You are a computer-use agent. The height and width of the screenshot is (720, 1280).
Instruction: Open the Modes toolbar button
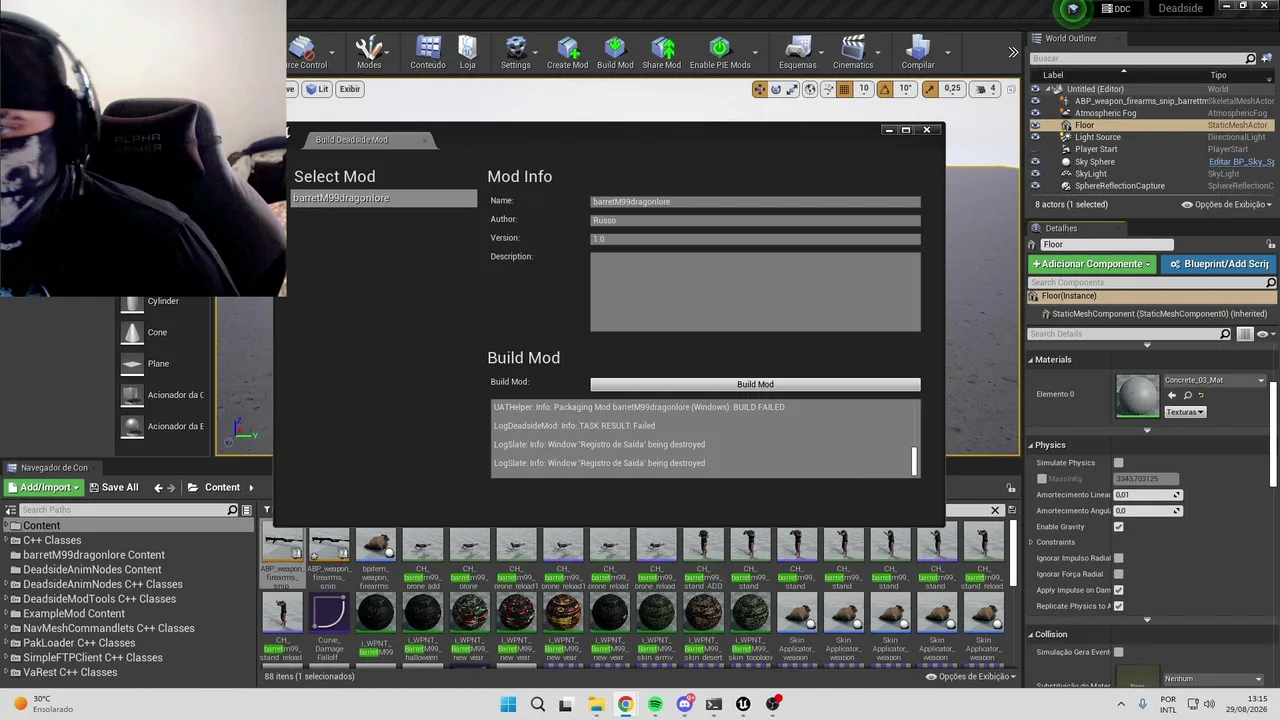(x=369, y=52)
